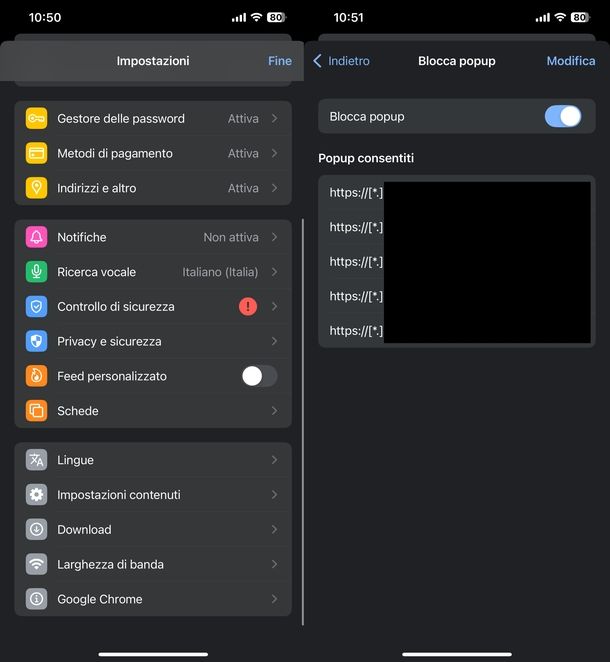Turn off the Blocca popup switch
The width and height of the screenshot is (610, 662).
click(563, 117)
